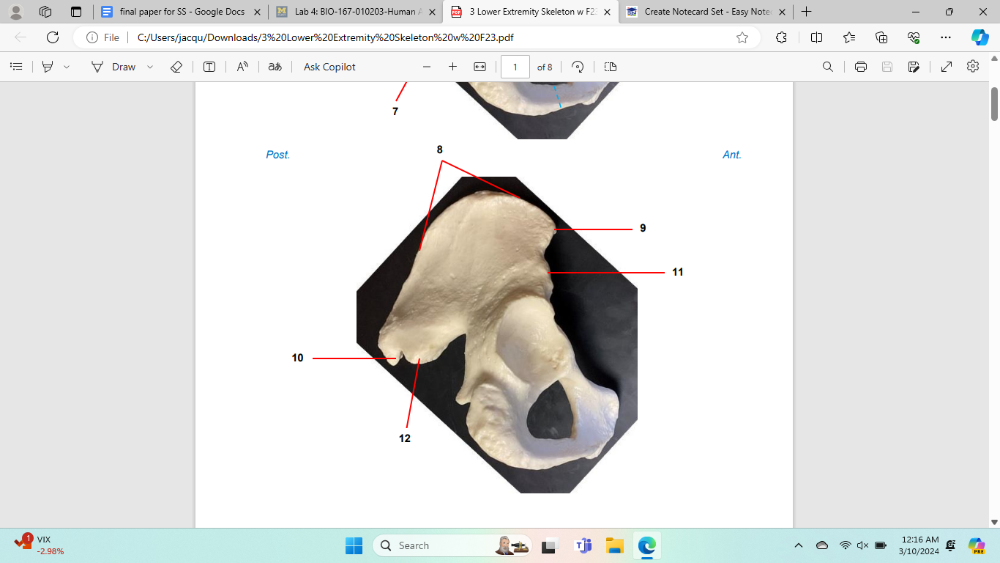This screenshot has height=563, width=1000.
Task: Print the PDF document
Action: click(x=860, y=67)
